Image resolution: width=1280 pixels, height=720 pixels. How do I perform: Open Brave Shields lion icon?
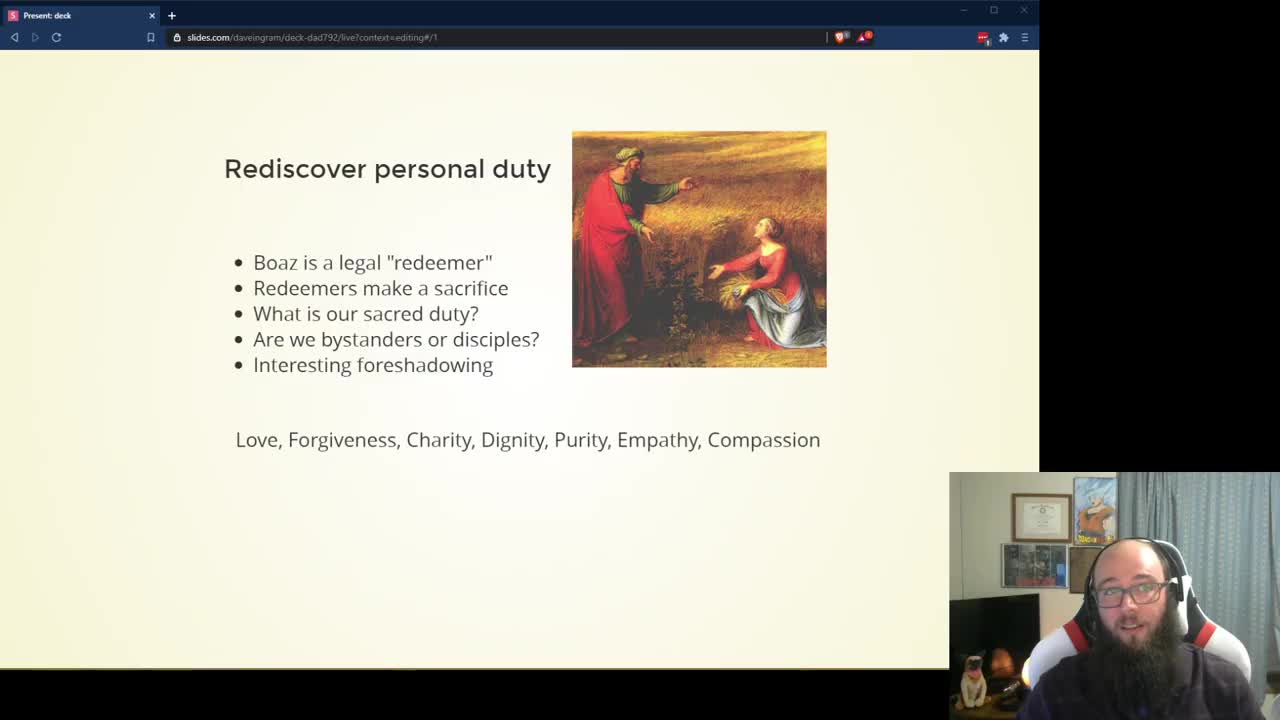click(x=841, y=37)
